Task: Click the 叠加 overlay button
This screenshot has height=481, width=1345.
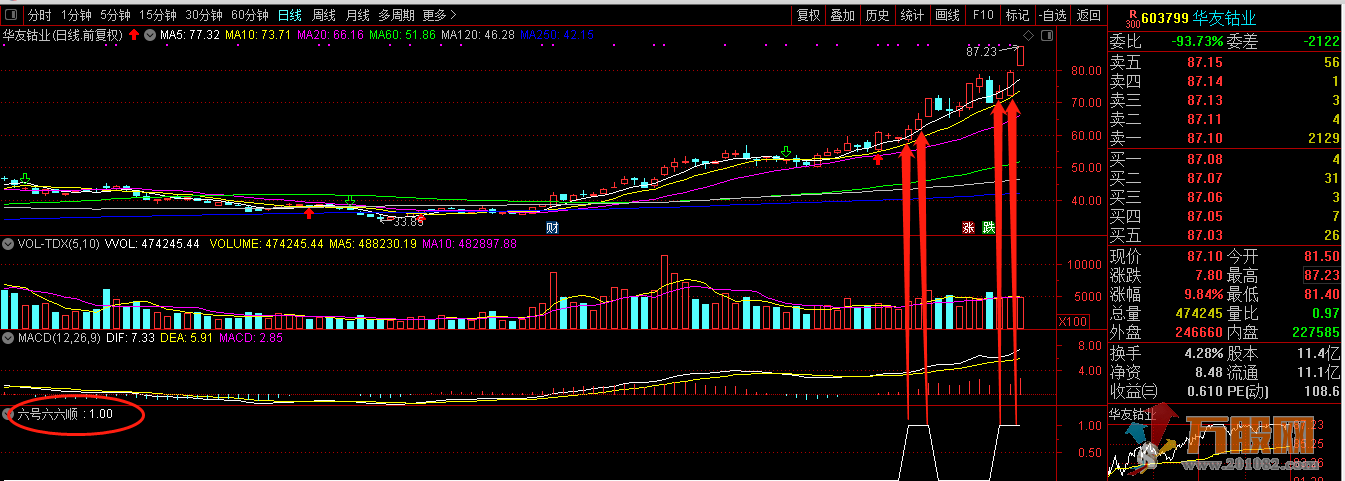Action: pos(843,15)
